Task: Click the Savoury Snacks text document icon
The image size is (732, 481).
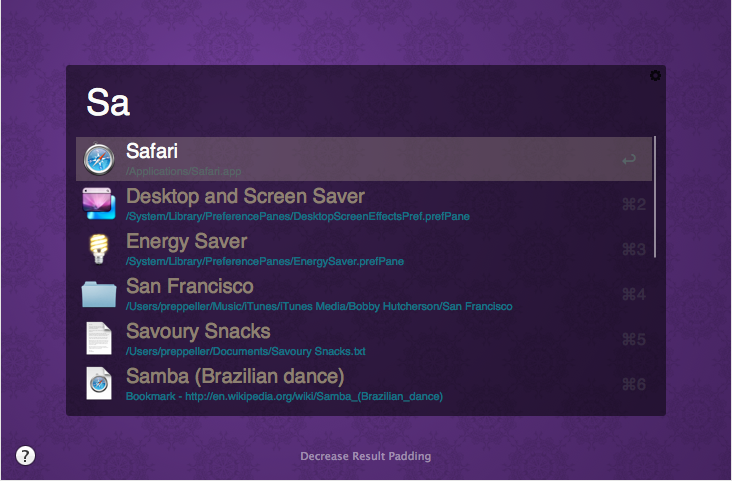Action: coord(99,338)
